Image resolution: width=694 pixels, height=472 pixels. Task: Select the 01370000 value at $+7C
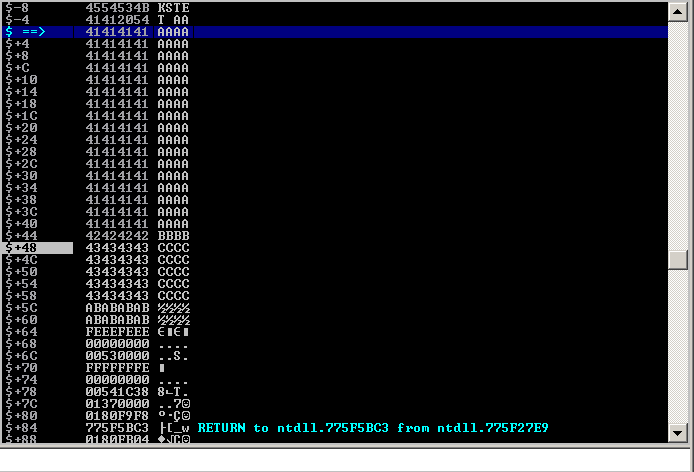pyautogui.click(x=117, y=403)
